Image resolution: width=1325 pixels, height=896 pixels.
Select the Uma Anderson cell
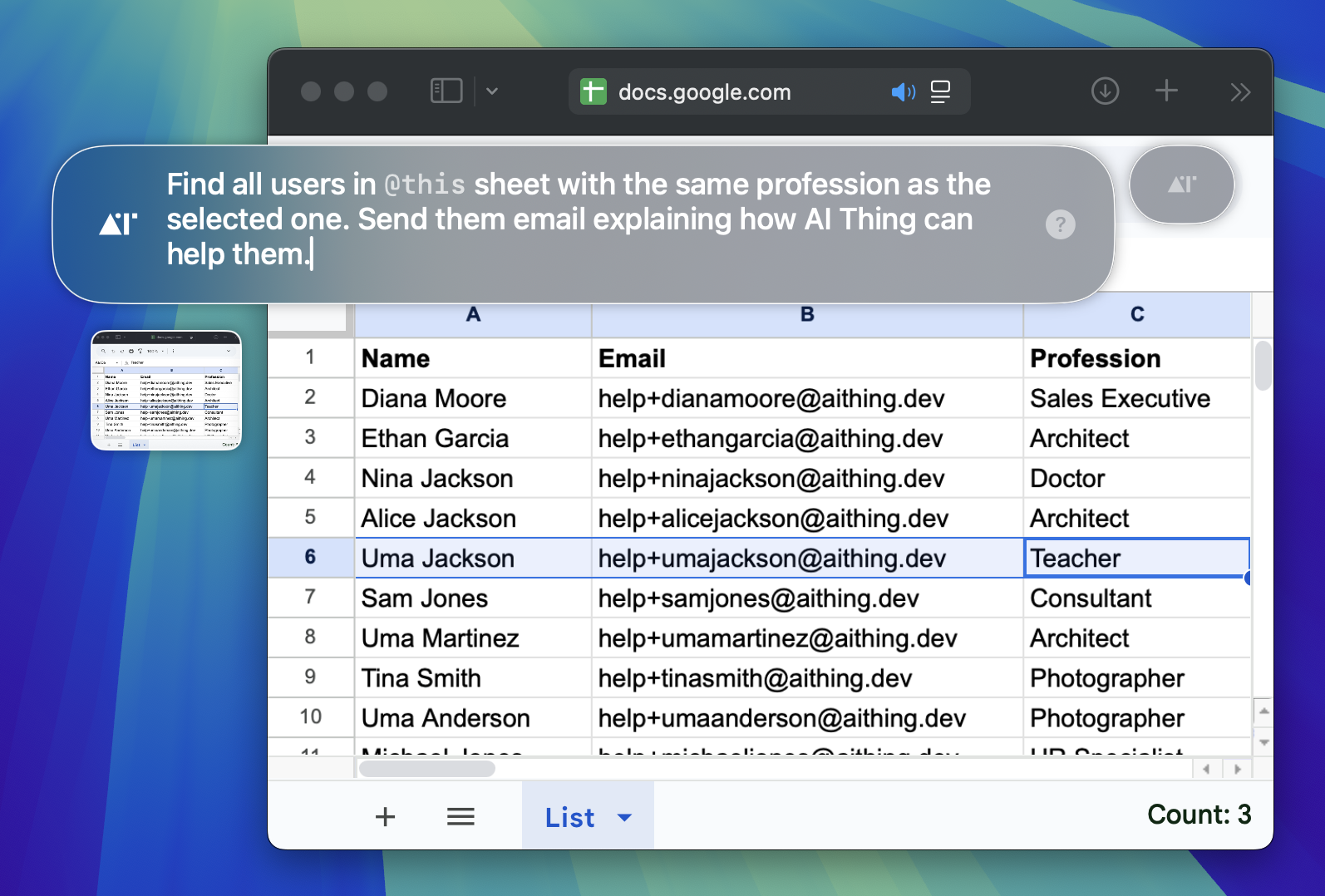(x=473, y=717)
